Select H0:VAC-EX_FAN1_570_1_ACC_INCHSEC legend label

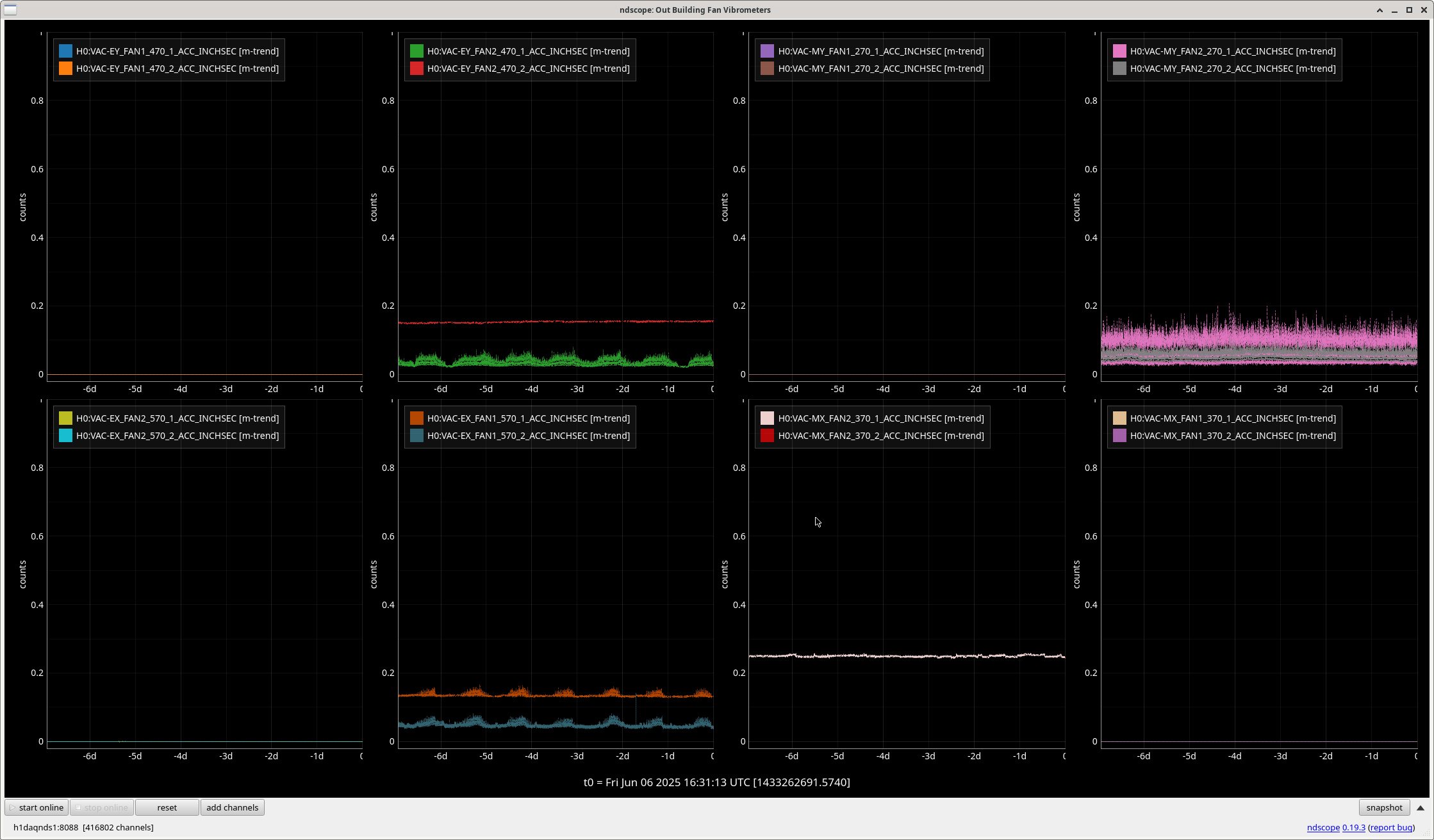tap(529, 418)
